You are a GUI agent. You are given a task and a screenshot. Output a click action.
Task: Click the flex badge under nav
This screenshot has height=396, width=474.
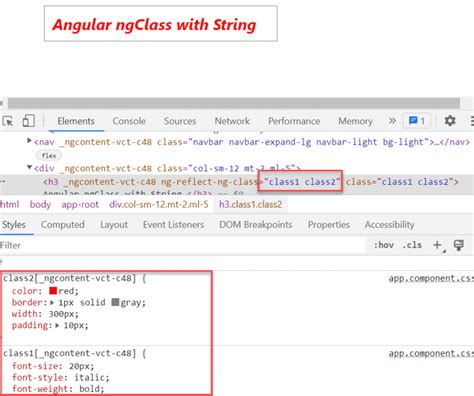click(x=49, y=155)
